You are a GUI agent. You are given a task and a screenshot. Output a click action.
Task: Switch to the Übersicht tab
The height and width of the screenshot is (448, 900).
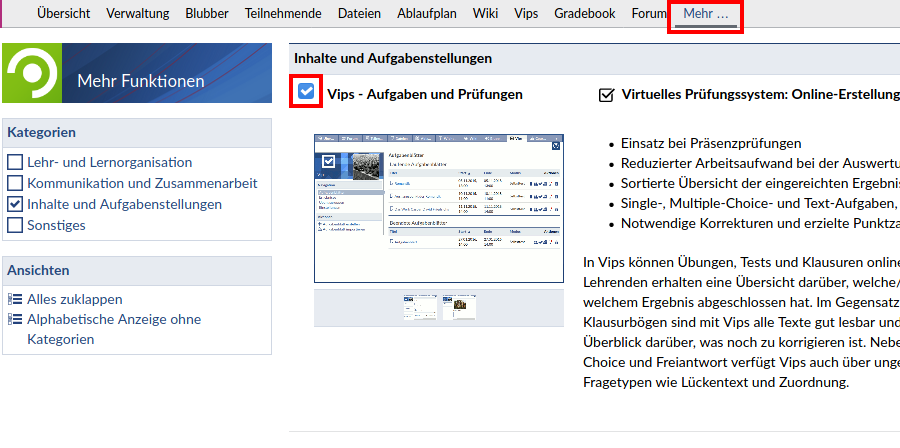[x=63, y=14]
